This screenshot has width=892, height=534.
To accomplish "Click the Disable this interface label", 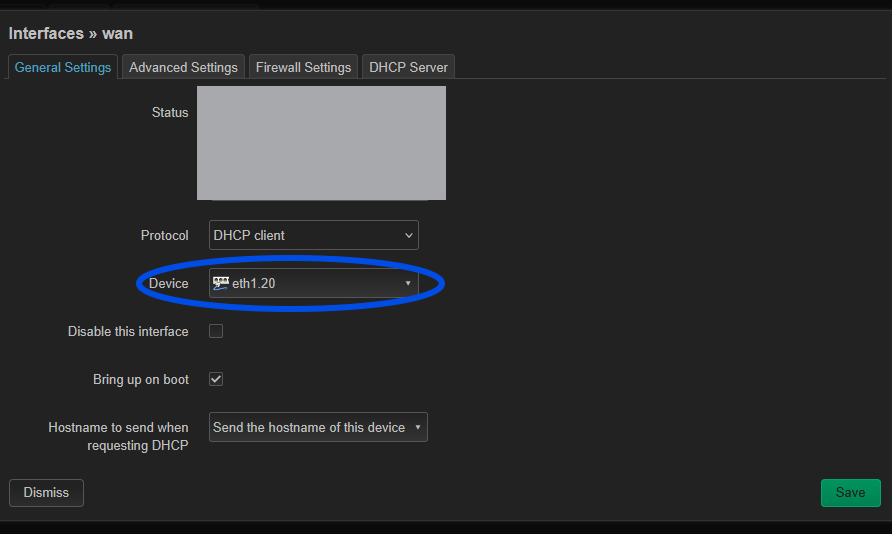I will [128, 332].
